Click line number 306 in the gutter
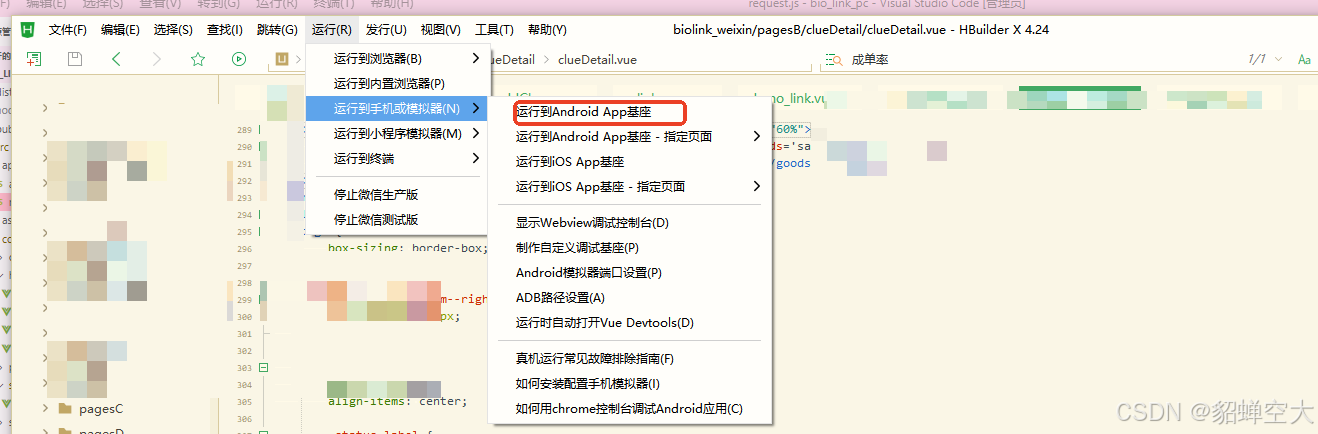Screen dimensions: 1318x434 click(244, 419)
